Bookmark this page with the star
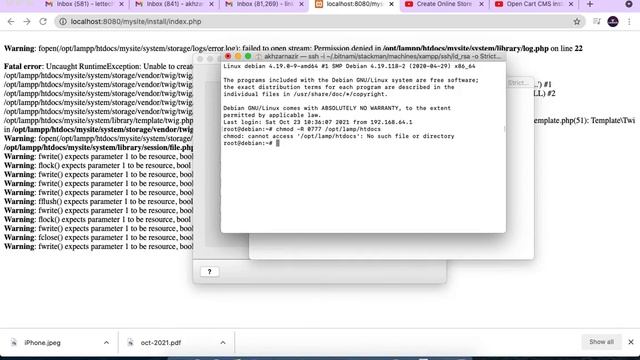This screenshot has height=360, width=640. (577, 22)
